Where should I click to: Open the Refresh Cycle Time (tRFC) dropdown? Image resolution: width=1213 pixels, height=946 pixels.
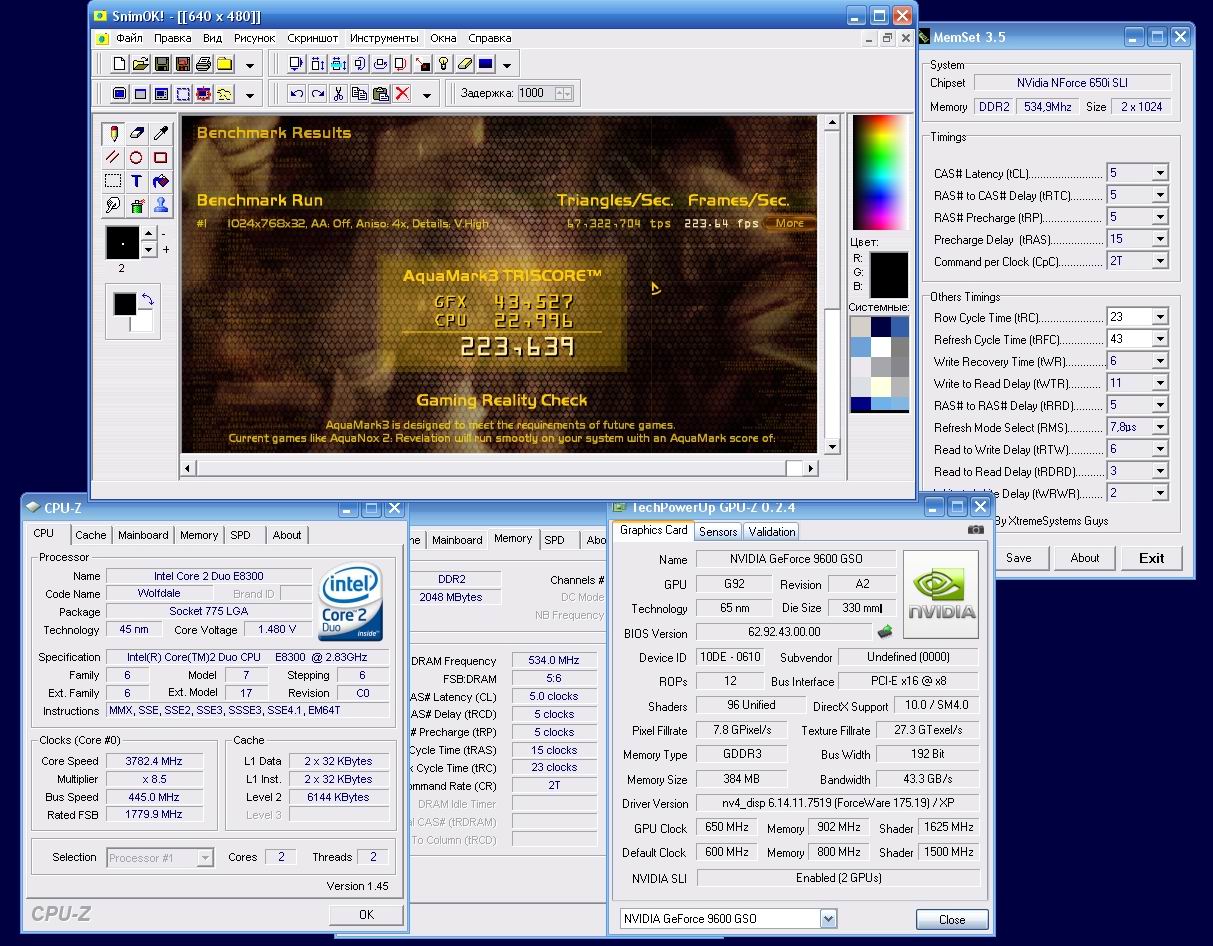1160,339
